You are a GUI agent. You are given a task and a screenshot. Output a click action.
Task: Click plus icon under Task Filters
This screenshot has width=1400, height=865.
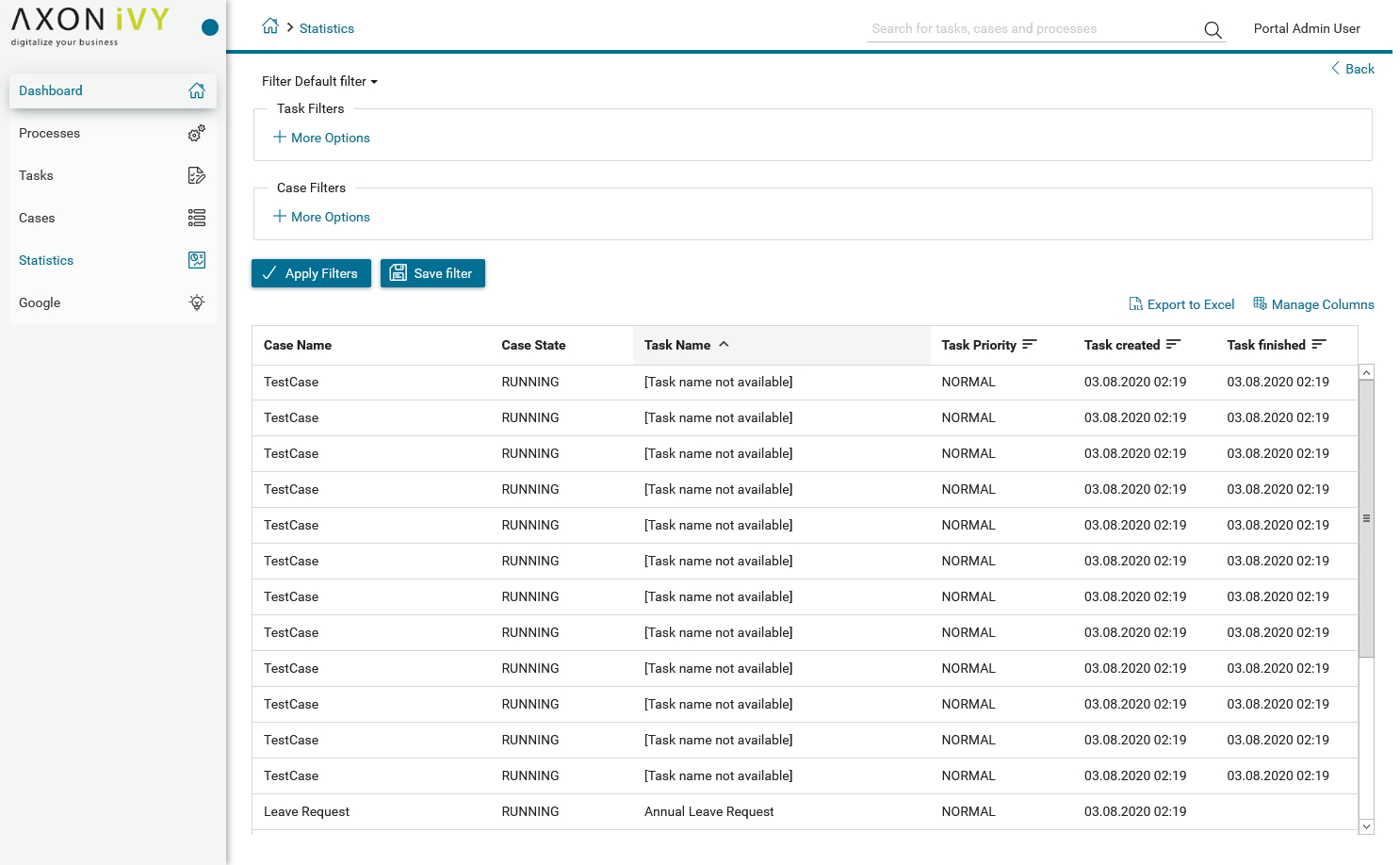coord(280,137)
